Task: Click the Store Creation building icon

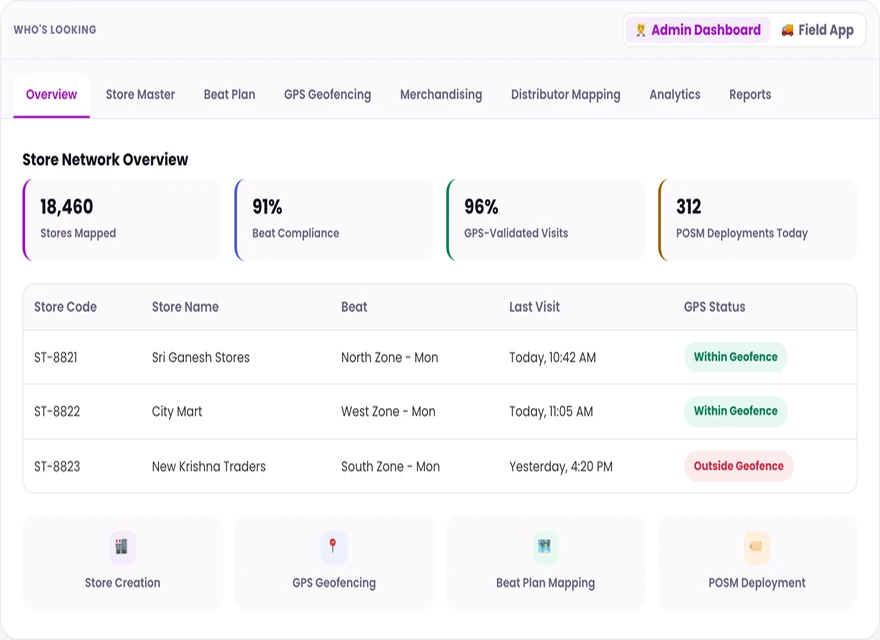Action: [x=122, y=547]
